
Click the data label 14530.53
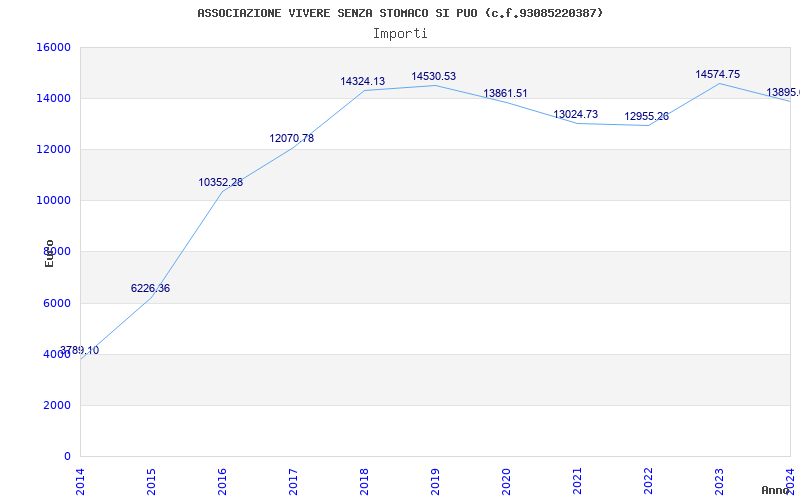pyautogui.click(x=434, y=76)
